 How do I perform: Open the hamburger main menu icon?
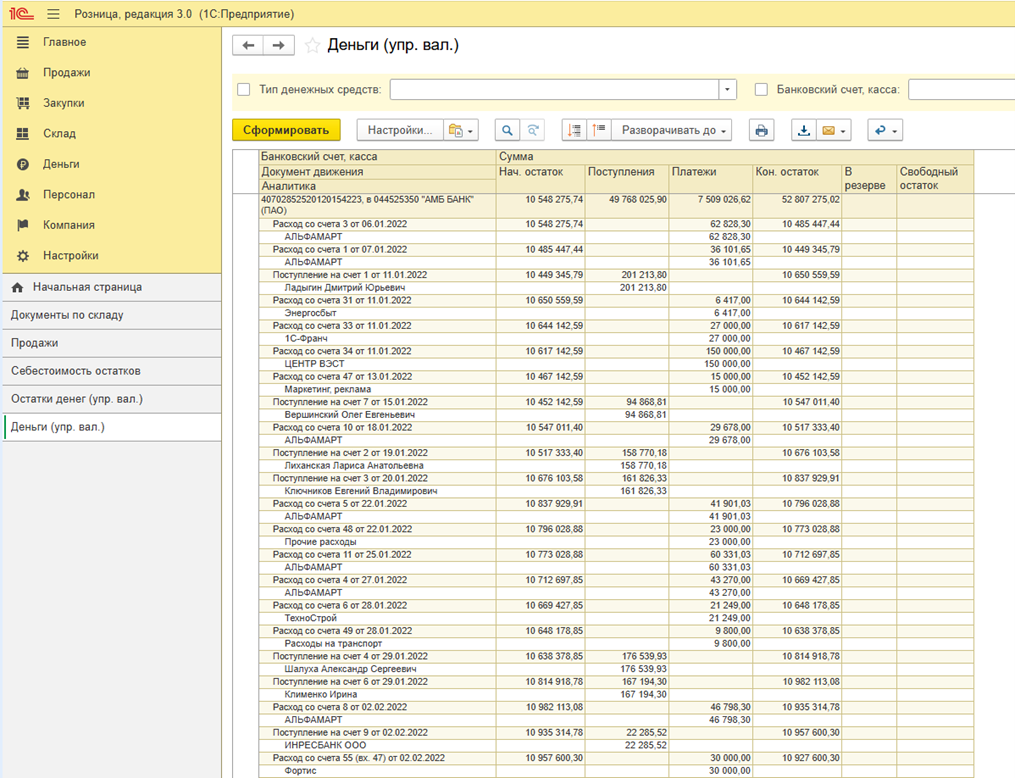[53, 14]
